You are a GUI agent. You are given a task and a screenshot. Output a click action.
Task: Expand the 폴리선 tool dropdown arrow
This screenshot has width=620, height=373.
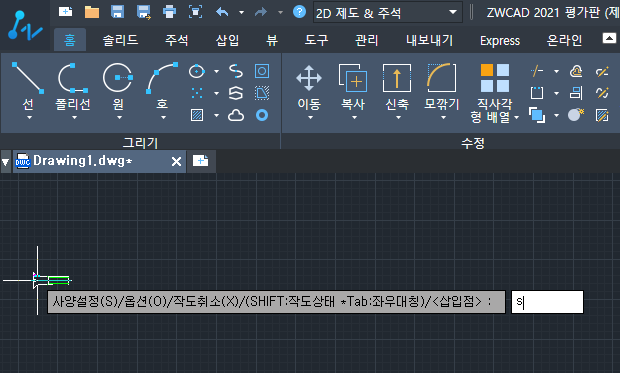coord(74,117)
